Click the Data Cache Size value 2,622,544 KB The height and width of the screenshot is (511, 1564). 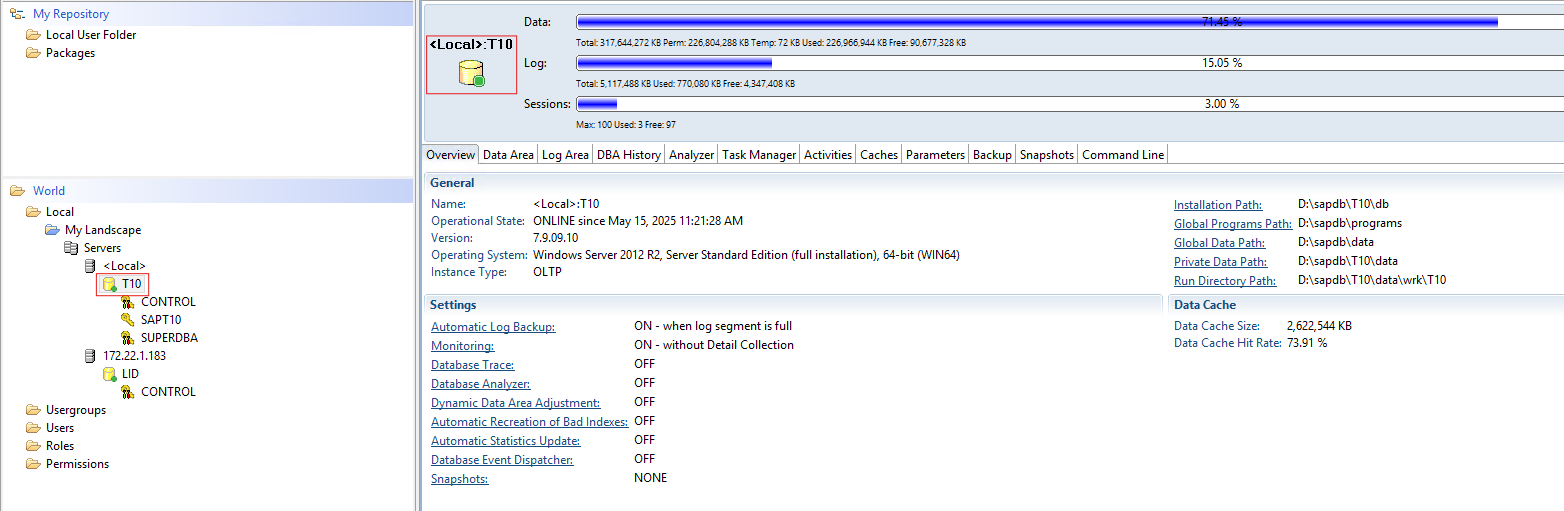click(1319, 327)
